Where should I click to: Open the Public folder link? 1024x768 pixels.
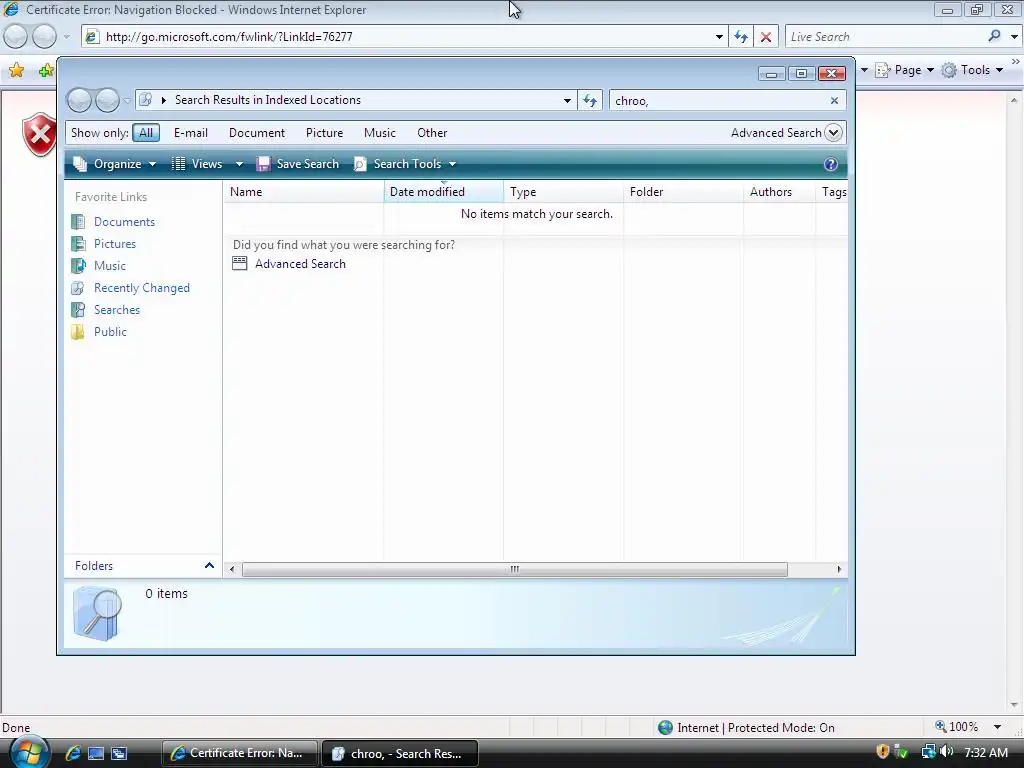pyautogui.click(x=110, y=332)
